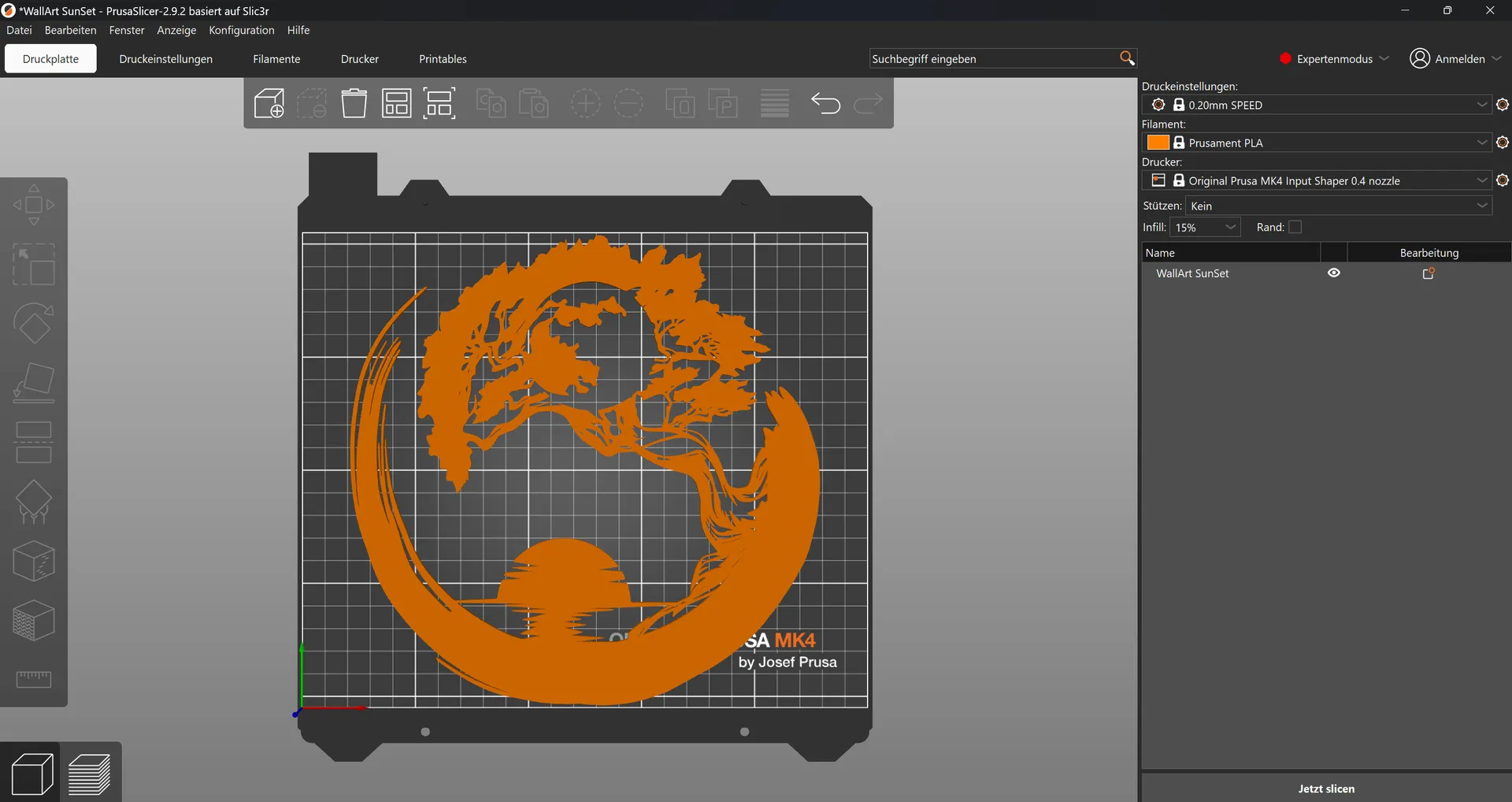Click the Delete all trash icon

pos(354,103)
